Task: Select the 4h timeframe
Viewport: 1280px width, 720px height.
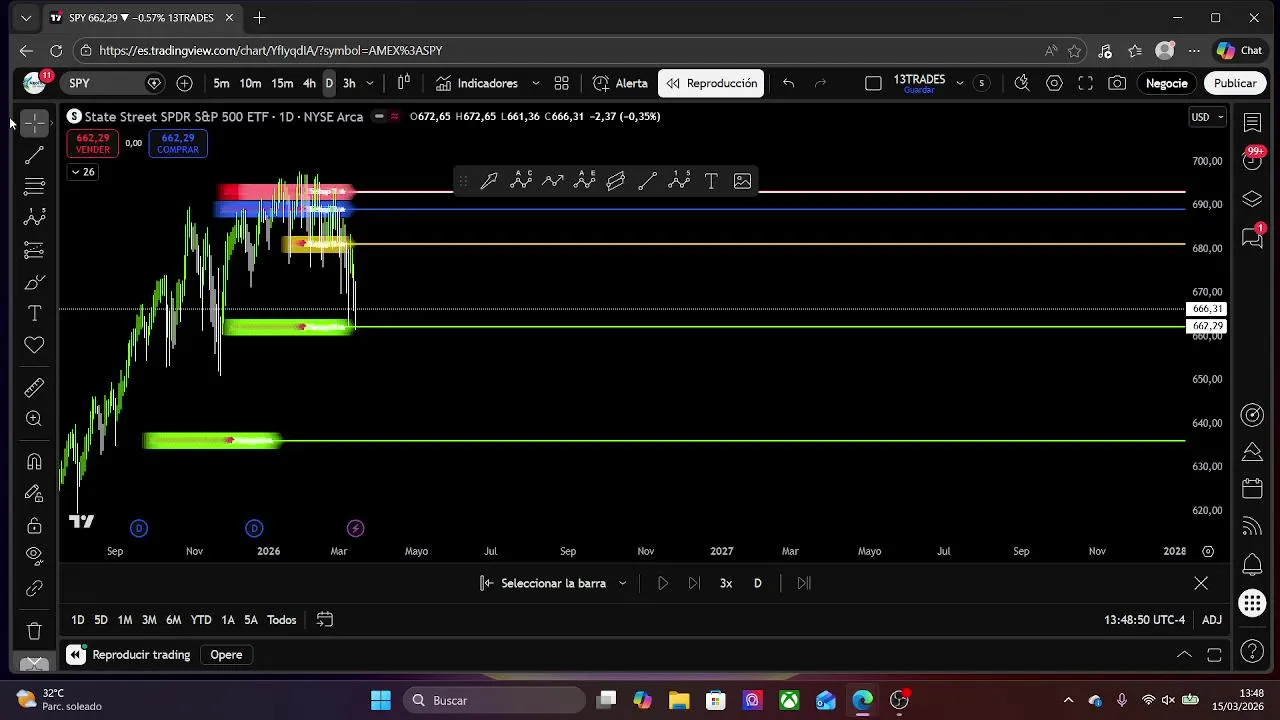Action: (x=309, y=83)
